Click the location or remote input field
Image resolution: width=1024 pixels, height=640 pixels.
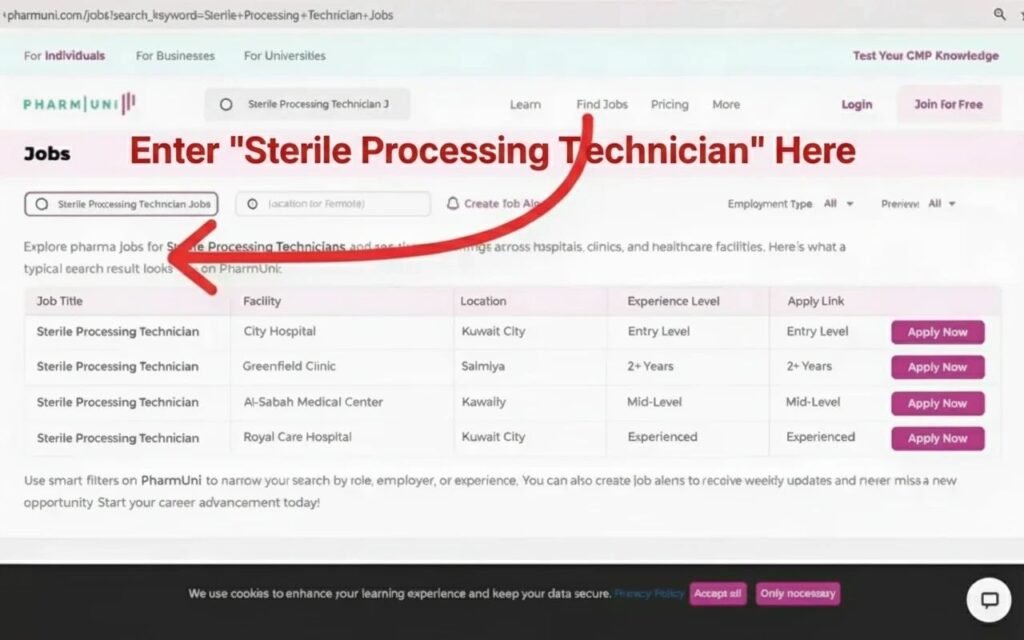click(x=340, y=204)
